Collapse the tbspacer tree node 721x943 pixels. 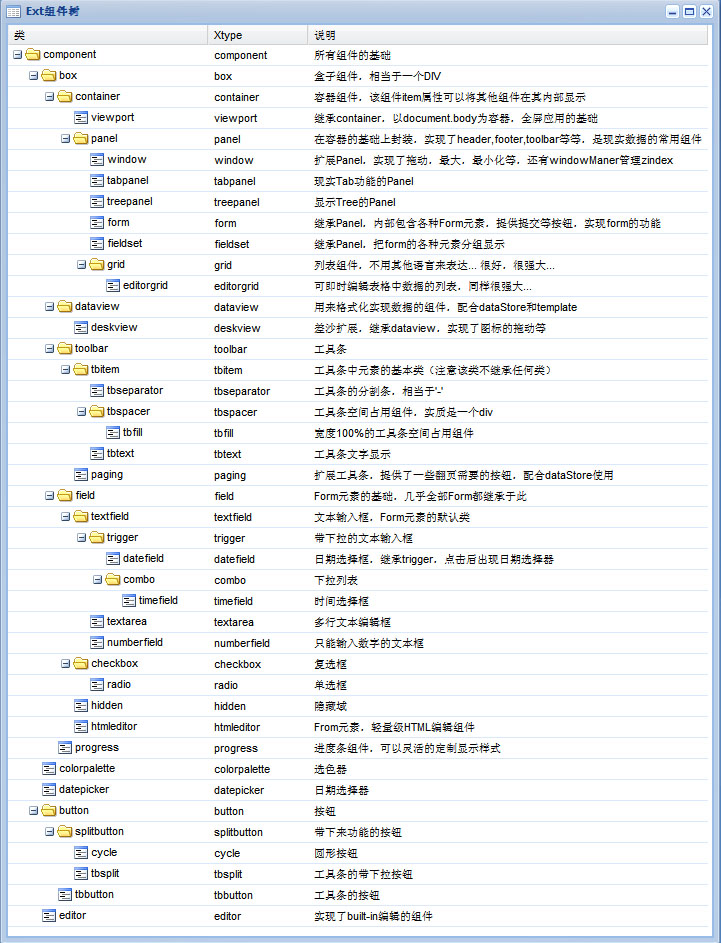coord(81,412)
